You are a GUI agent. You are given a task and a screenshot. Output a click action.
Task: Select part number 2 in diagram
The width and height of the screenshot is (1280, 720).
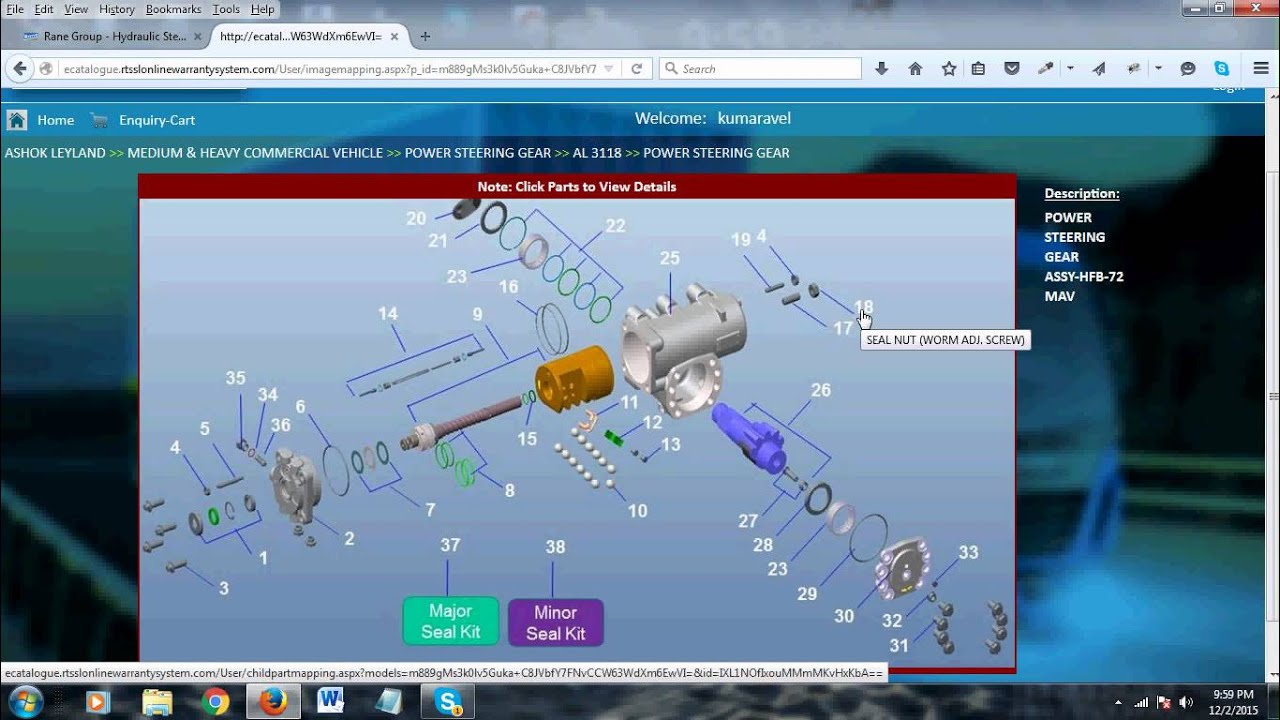click(349, 539)
